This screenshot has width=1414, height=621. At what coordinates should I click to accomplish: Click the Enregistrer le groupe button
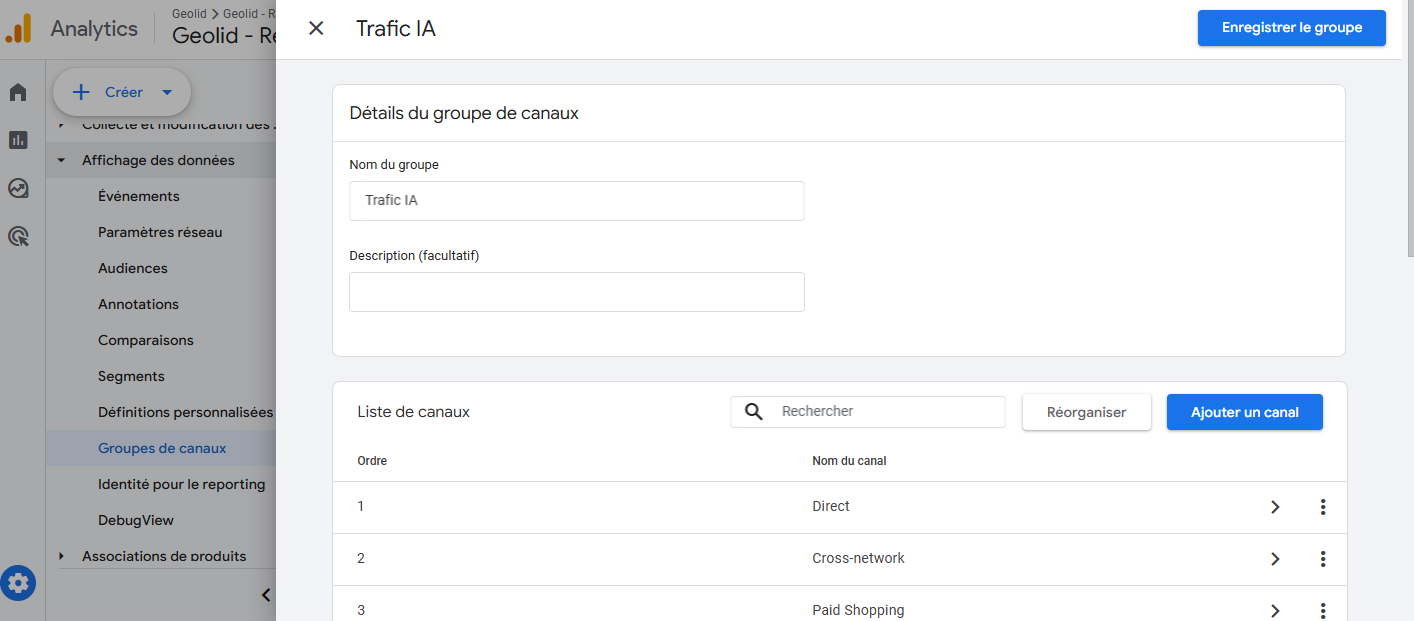point(1291,28)
